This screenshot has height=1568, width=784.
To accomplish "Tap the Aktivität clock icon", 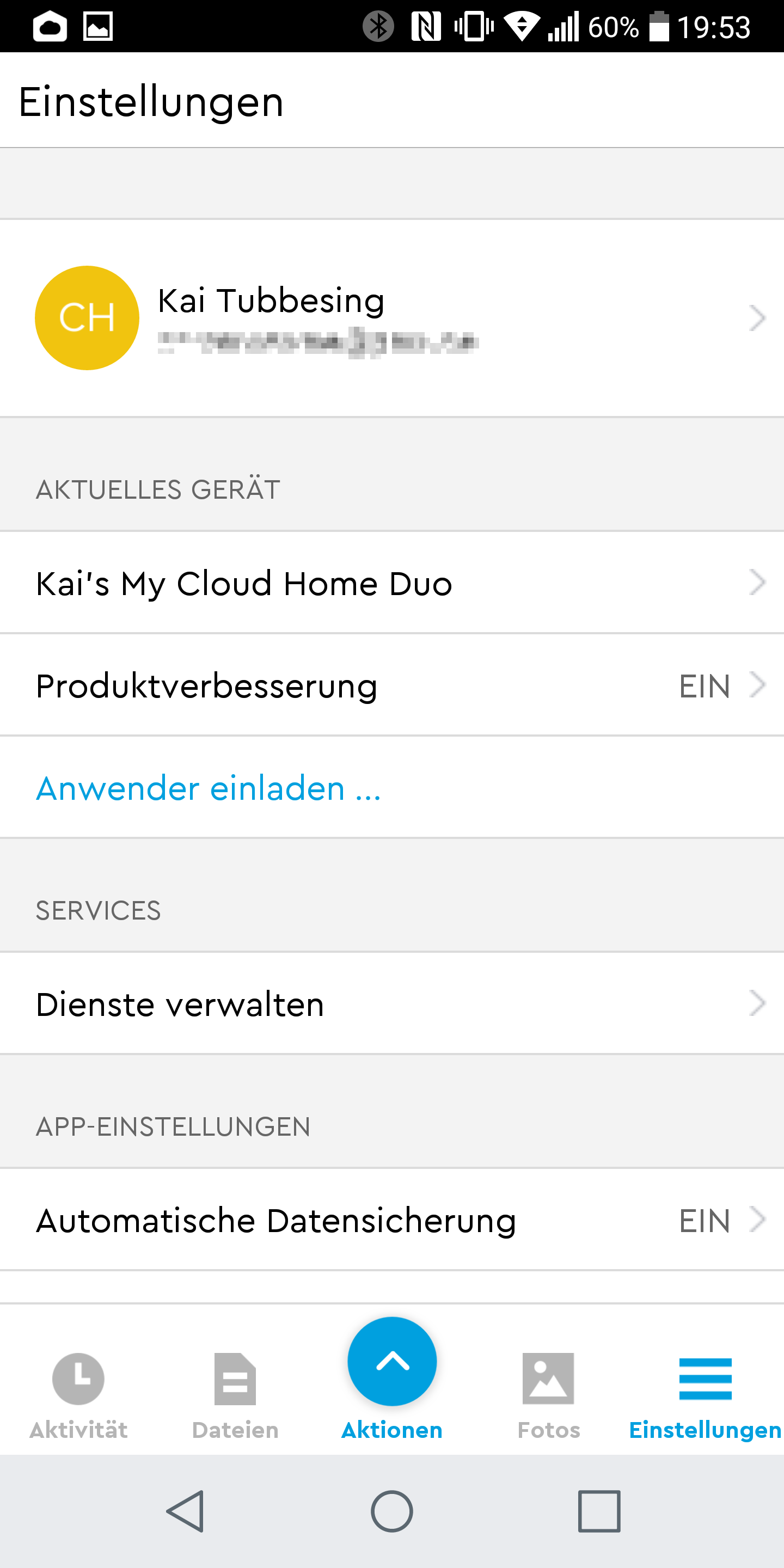I will 78,1378.
